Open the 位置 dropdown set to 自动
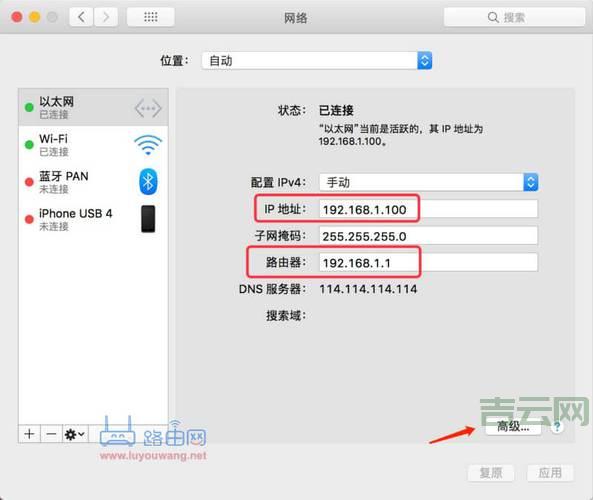 [317, 61]
